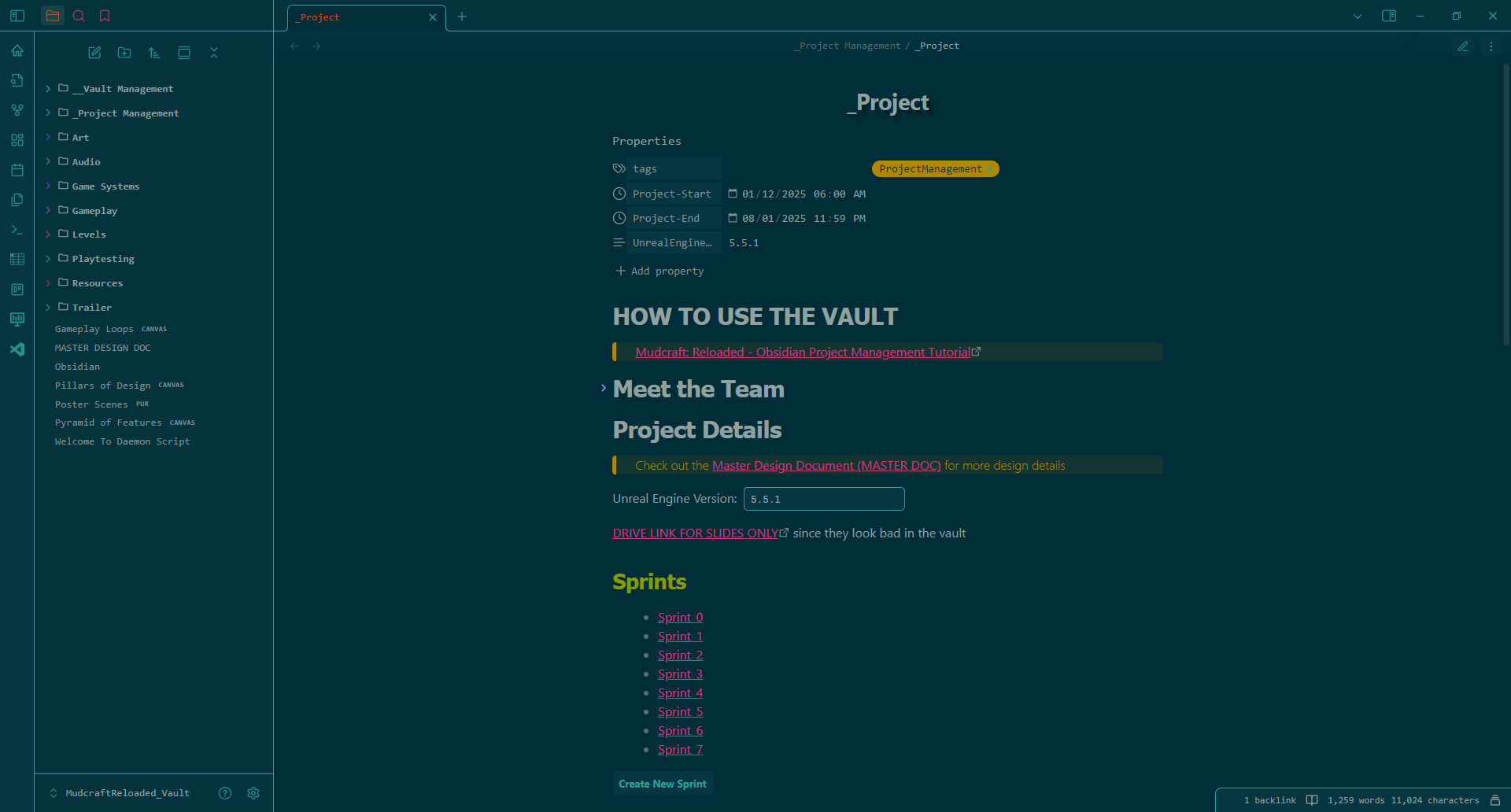Open the calendar icon in the left ribbon
This screenshot has width=1511, height=812.
[x=17, y=170]
